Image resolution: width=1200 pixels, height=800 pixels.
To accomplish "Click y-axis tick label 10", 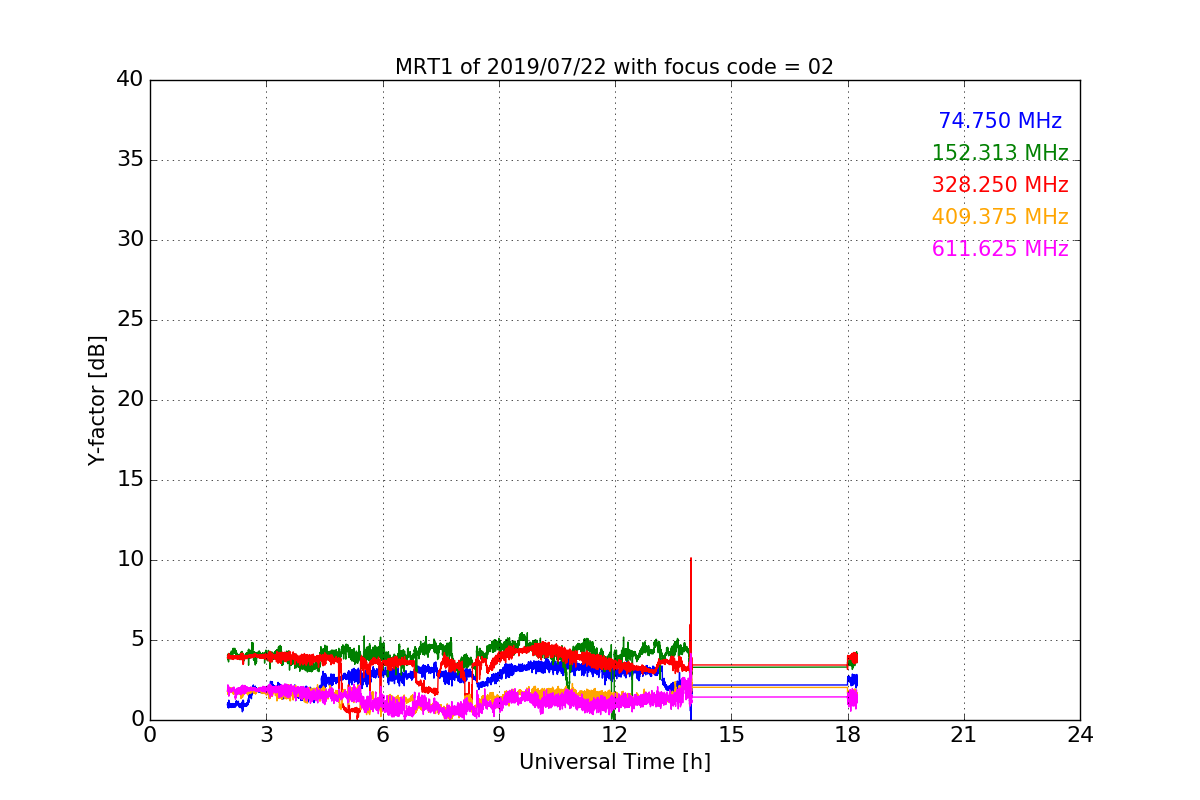I will [130, 560].
